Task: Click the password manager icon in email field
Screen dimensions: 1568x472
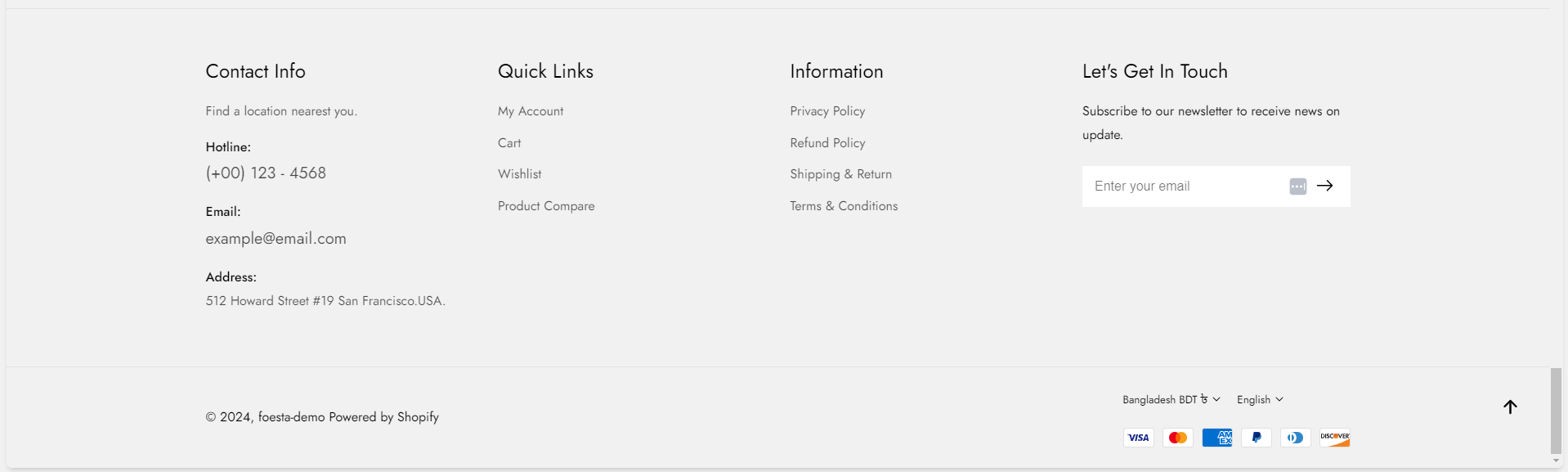Action: click(1297, 187)
